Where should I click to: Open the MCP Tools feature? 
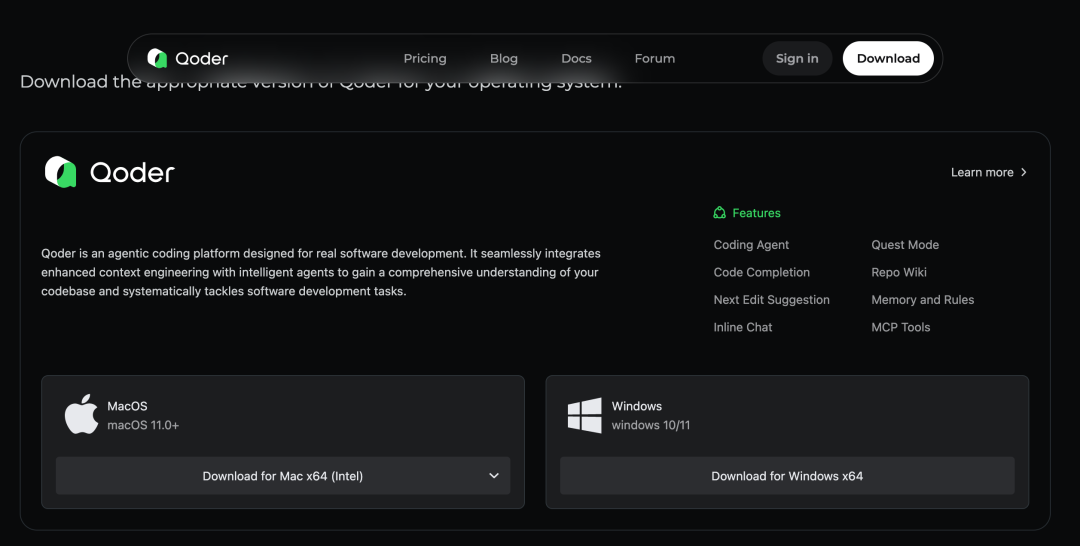tap(901, 327)
